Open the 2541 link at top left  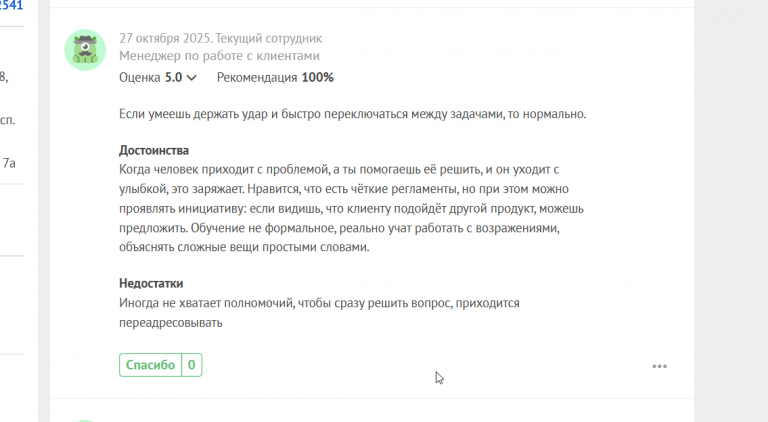pyautogui.click(x=12, y=5)
